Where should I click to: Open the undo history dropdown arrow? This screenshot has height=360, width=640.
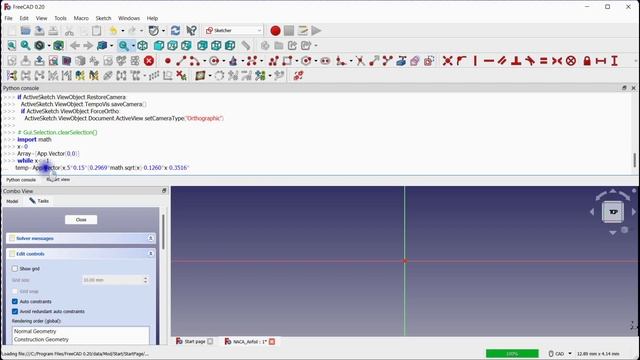[122, 31]
